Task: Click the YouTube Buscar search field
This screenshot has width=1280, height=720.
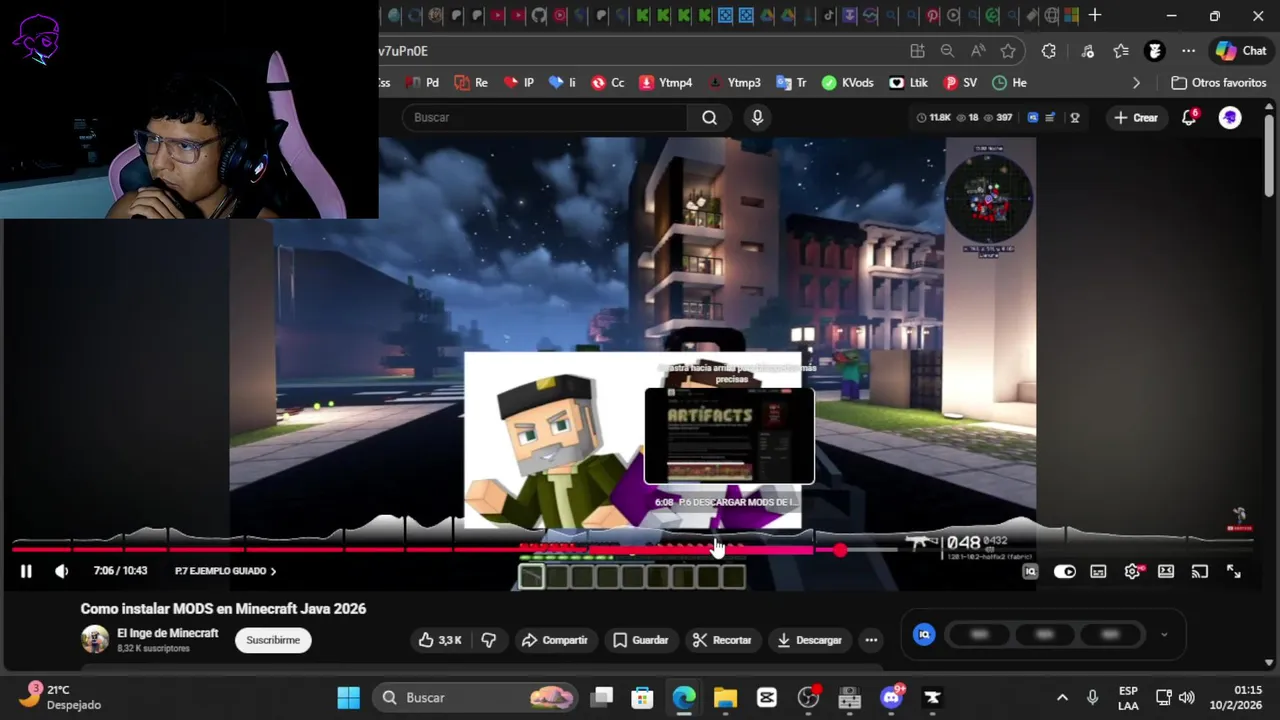Action: (545, 117)
